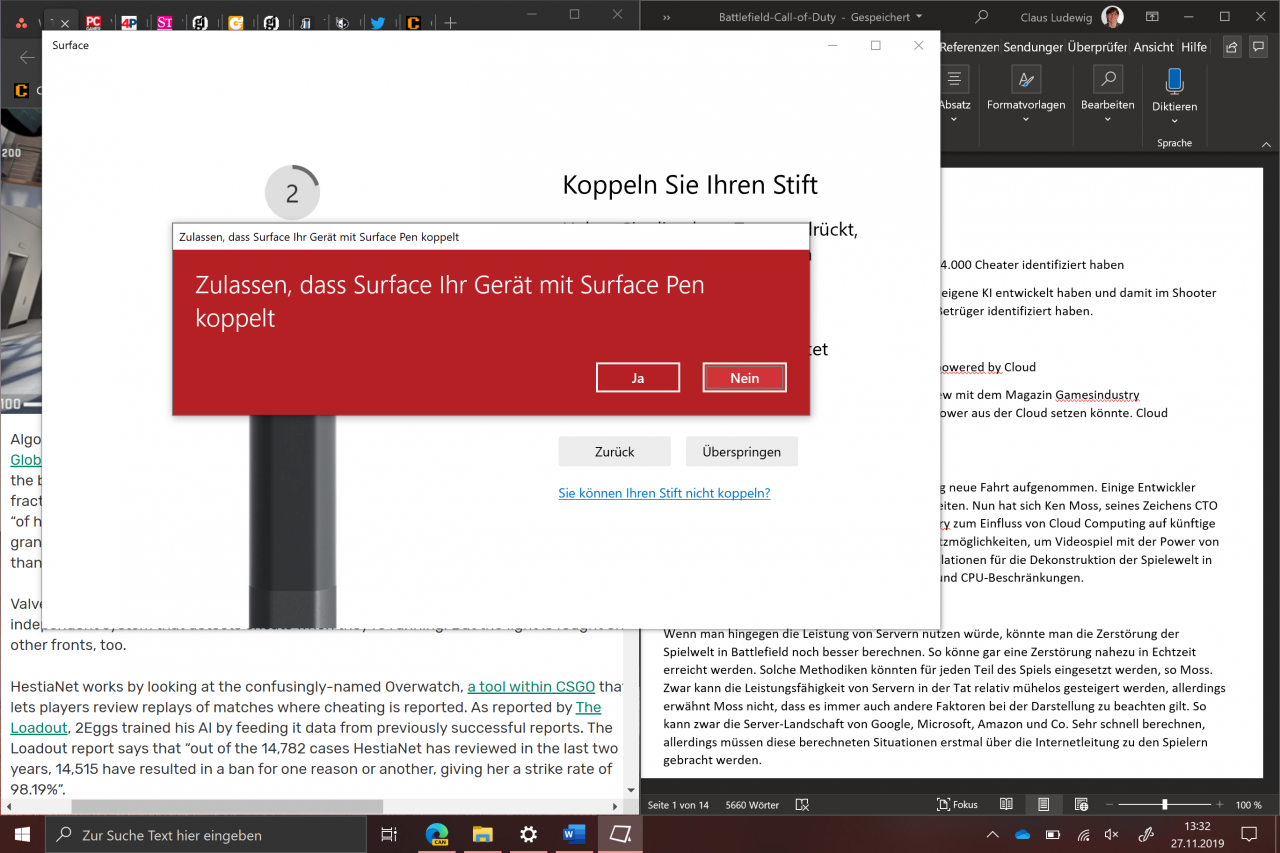Enable Fokus mode in Word status bar
1280x853 pixels.
957,805
